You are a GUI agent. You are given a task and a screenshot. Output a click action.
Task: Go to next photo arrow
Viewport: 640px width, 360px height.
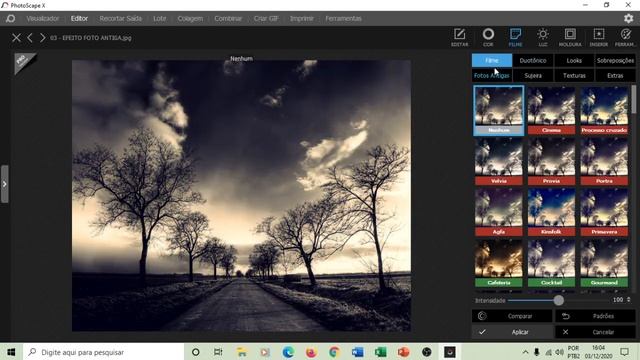coord(42,38)
